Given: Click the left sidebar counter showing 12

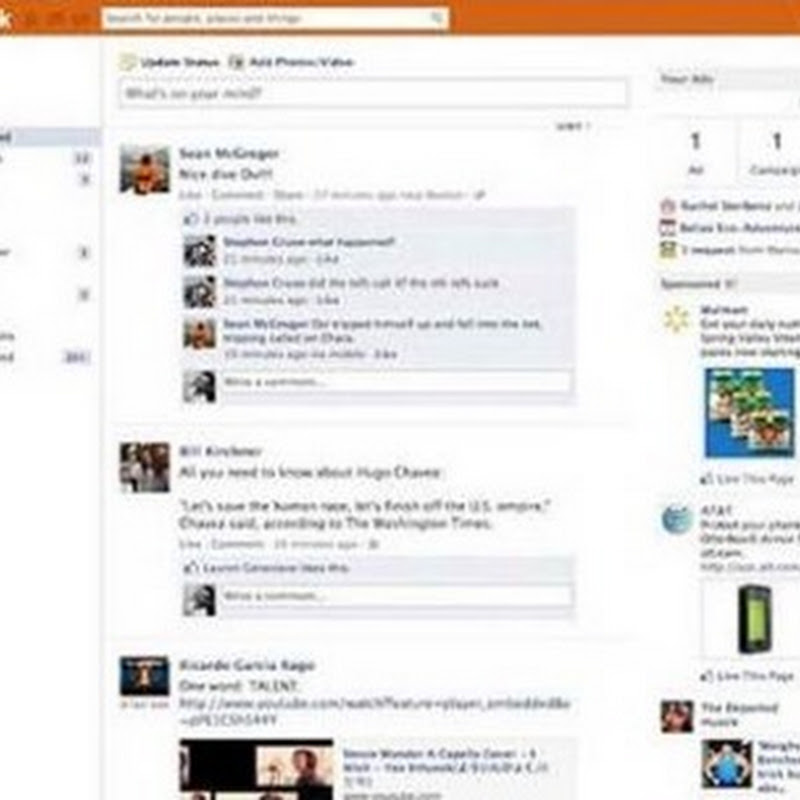Looking at the screenshot, I should click(x=82, y=158).
